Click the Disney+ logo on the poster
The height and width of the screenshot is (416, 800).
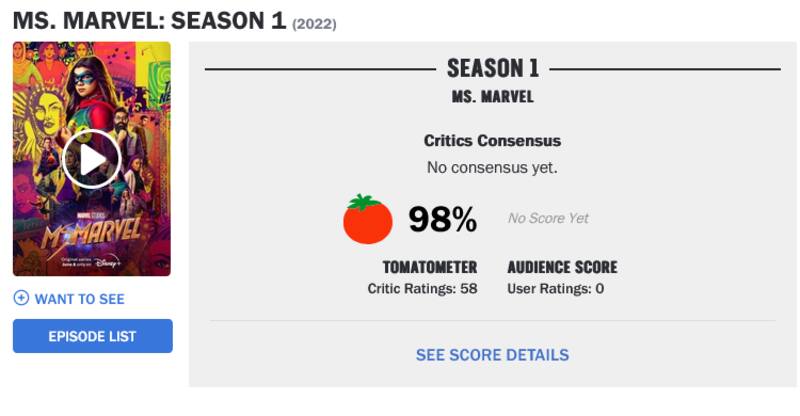click(x=109, y=263)
